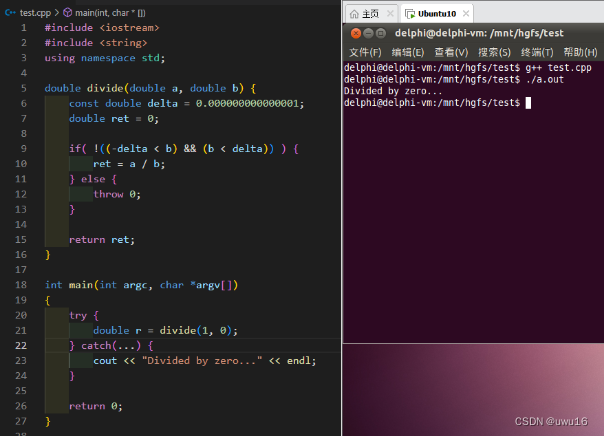The width and height of the screenshot is (604, 436).
Task: Close the Ubuntu10 tab
Action: coord(466,13)
